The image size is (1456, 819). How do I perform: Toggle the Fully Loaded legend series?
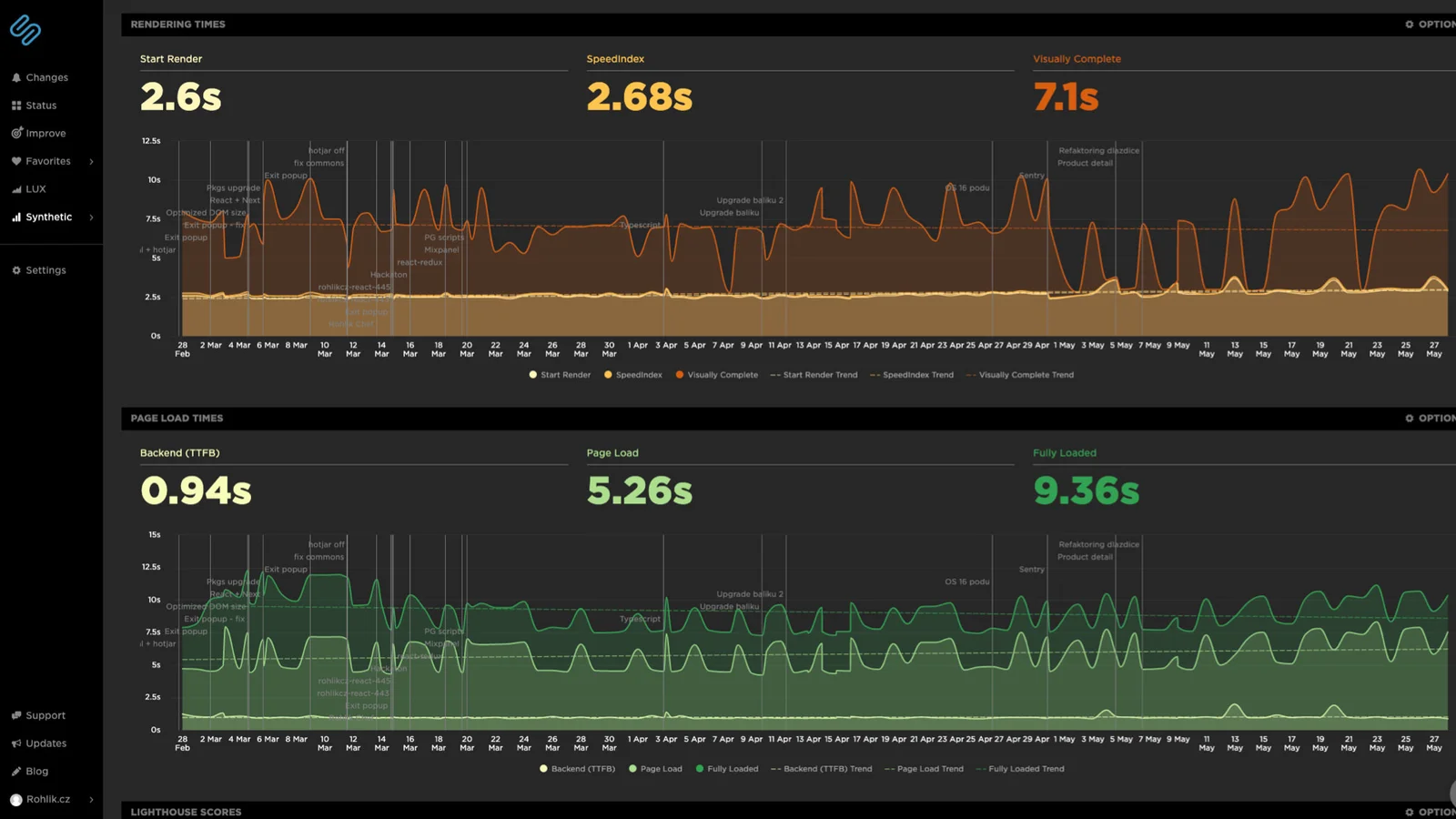(728, 769)
